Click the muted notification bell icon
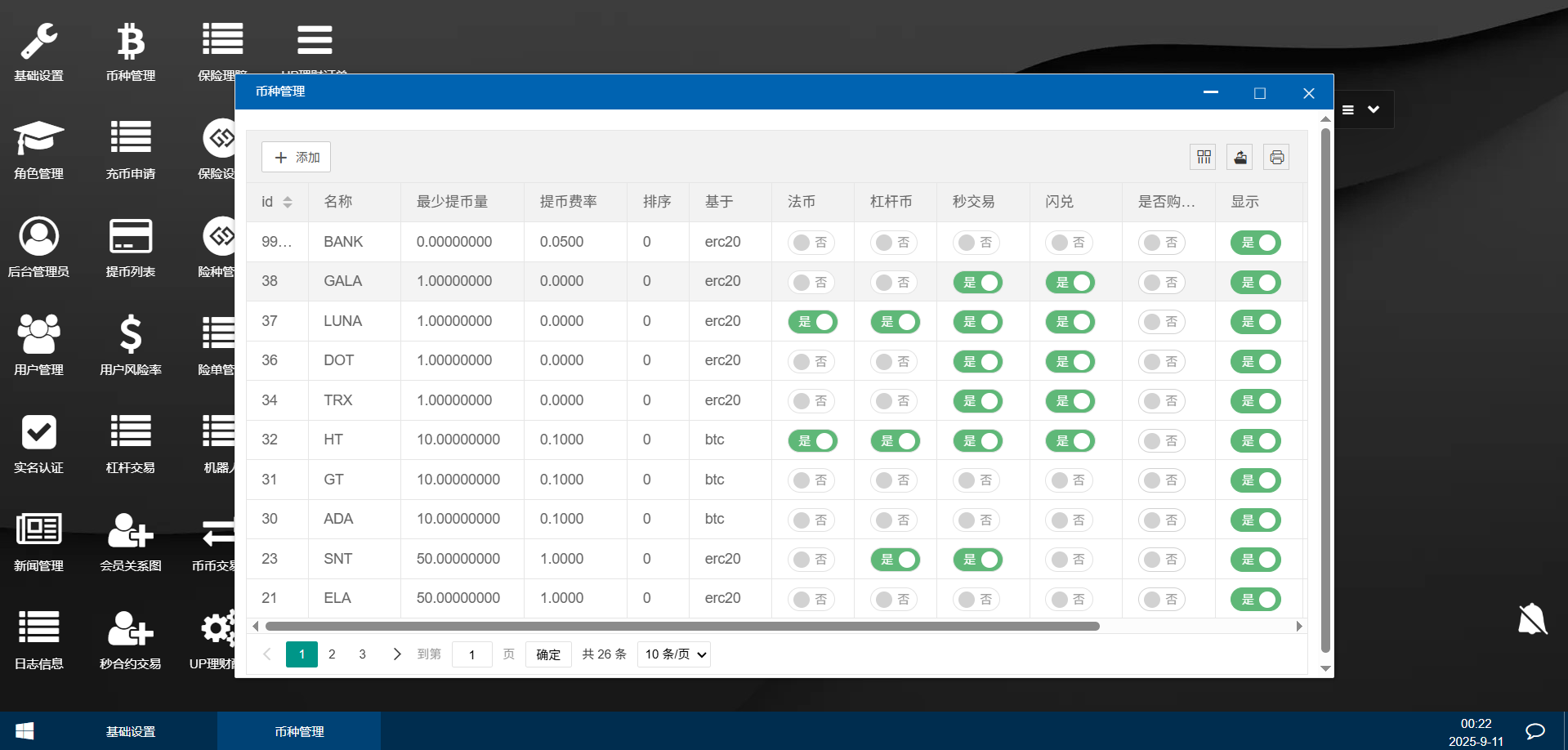1568x750 pixels. coord(1532,619)
